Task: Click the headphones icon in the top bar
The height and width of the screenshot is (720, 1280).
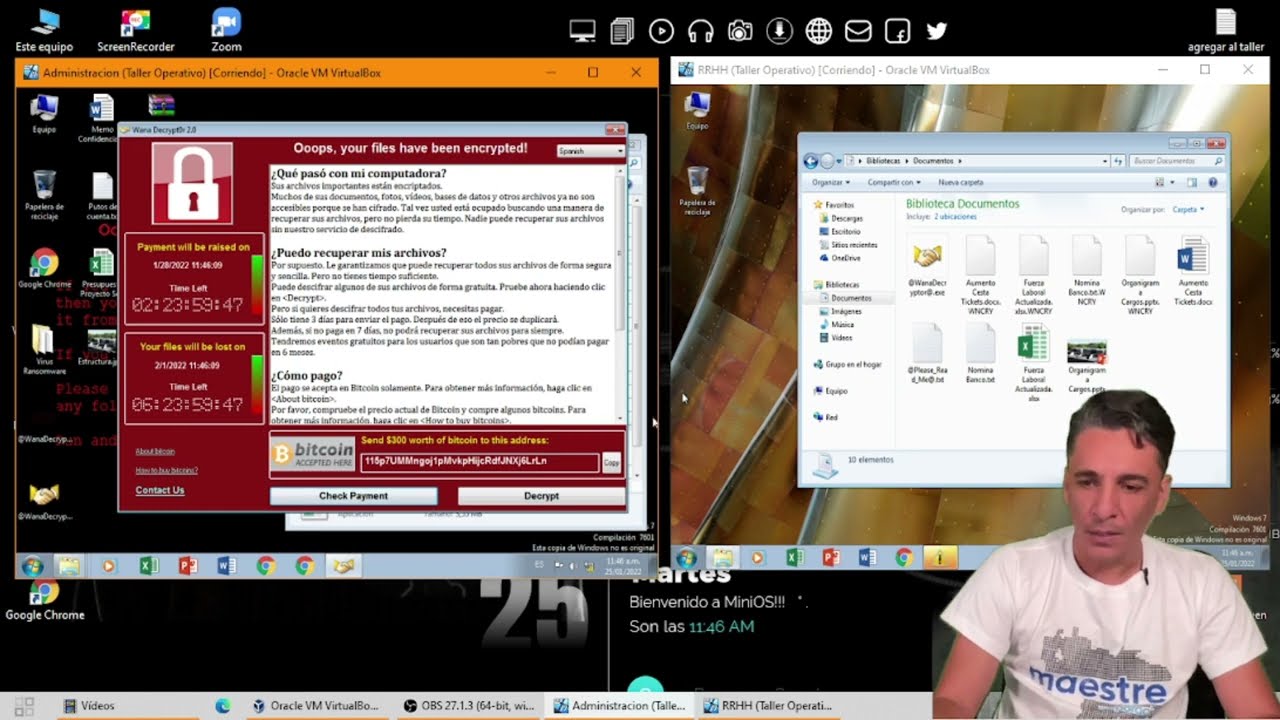Action: [x=700, y=31]
